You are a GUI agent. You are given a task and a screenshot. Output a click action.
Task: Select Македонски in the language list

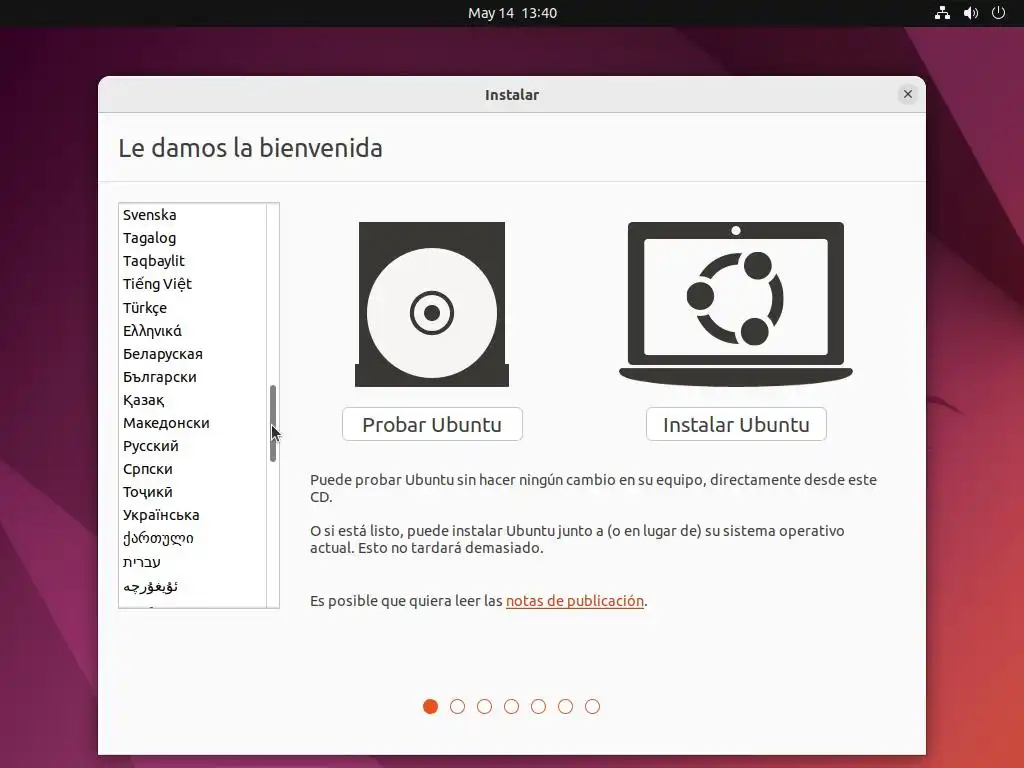[x=193, y=423]
